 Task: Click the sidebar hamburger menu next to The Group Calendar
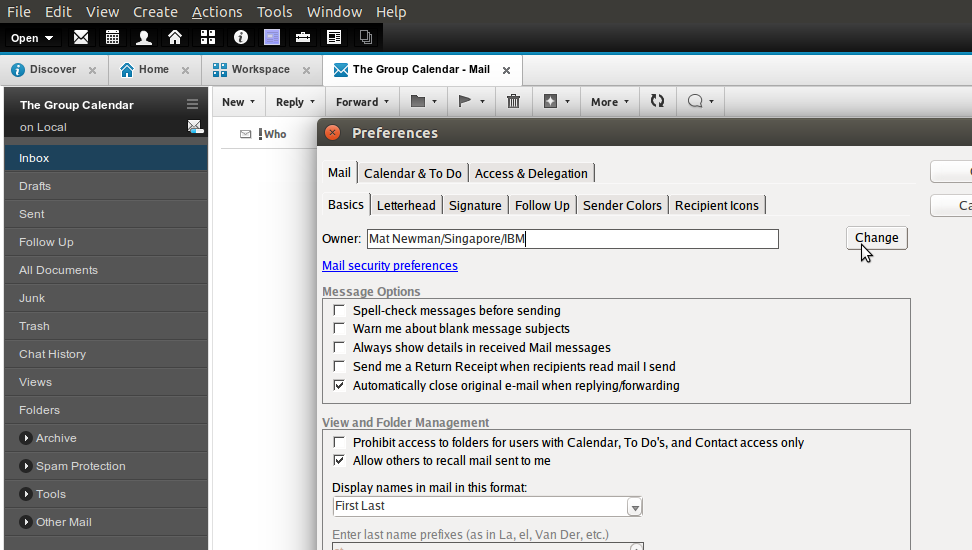pos(192,105)
